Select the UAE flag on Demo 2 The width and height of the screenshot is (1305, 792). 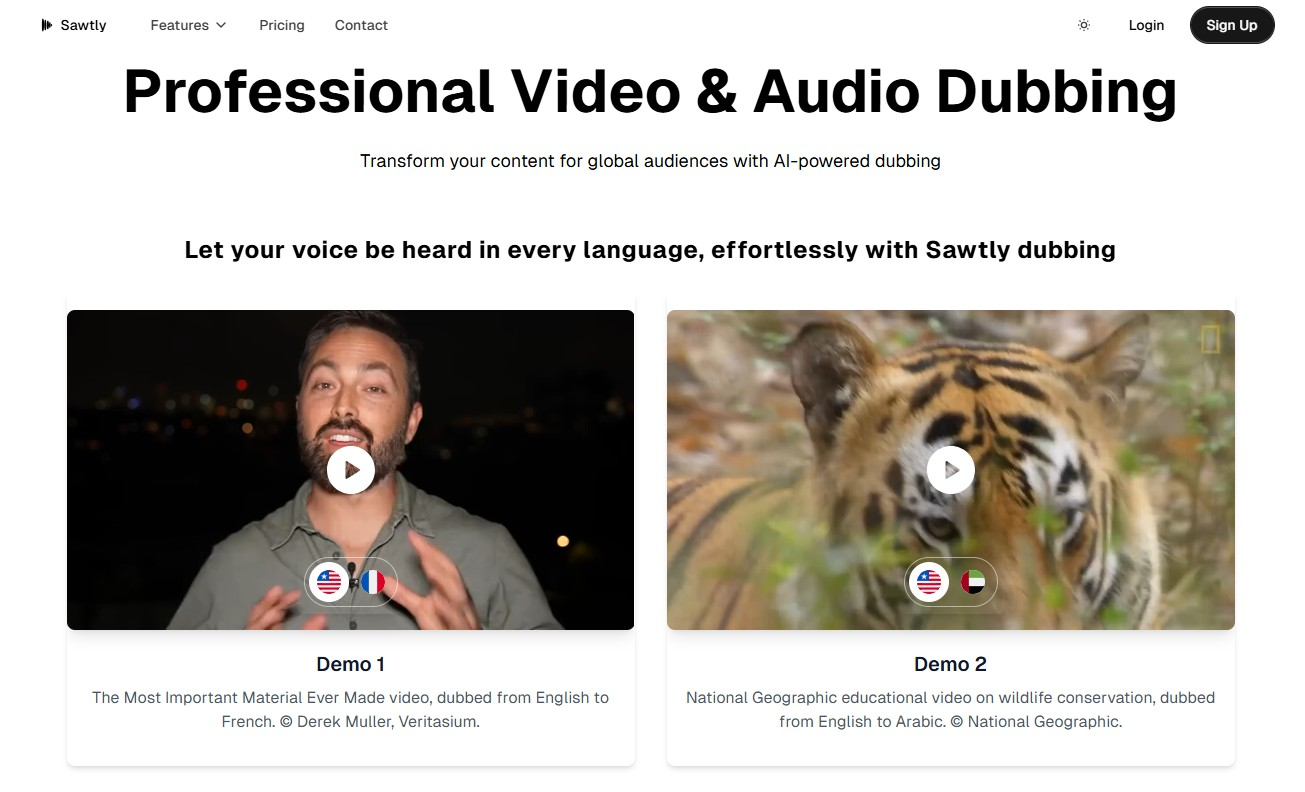(x=973, y=582)
